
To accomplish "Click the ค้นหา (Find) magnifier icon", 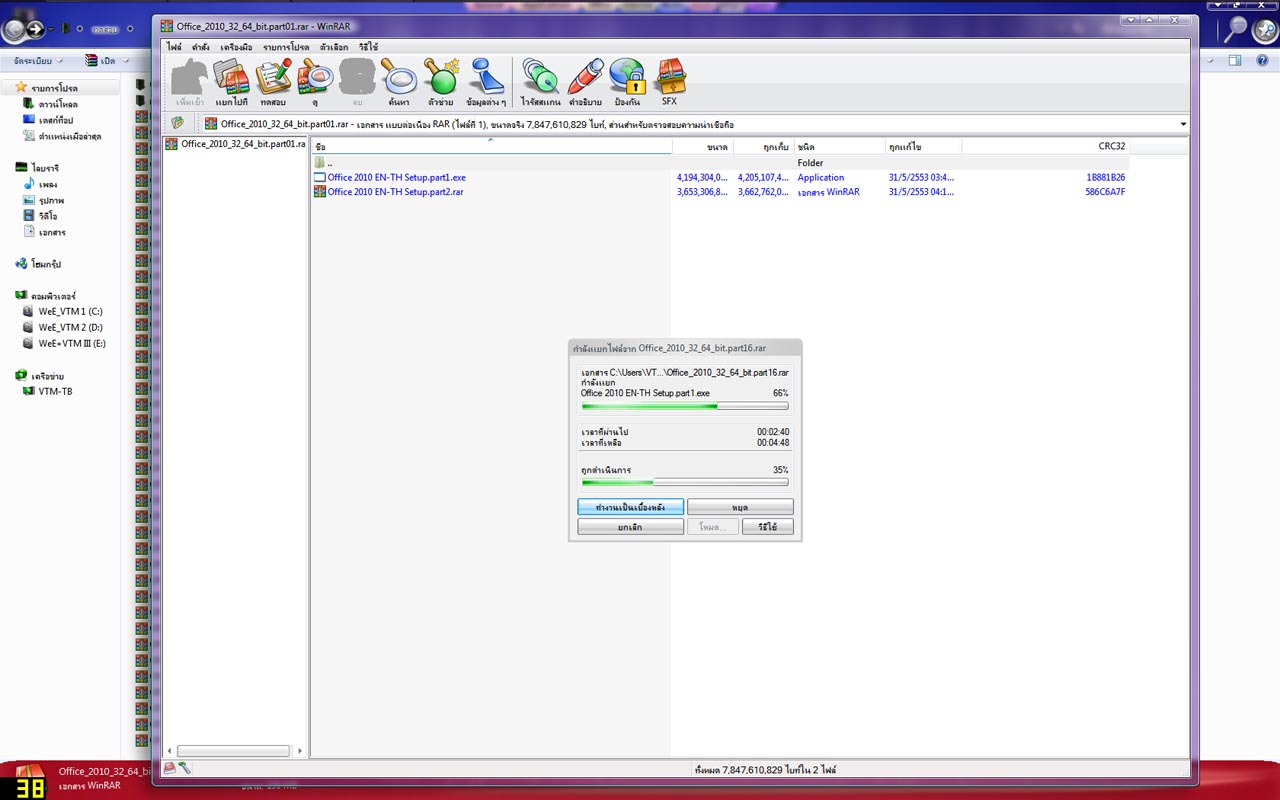I will click(x=398, y=82).
